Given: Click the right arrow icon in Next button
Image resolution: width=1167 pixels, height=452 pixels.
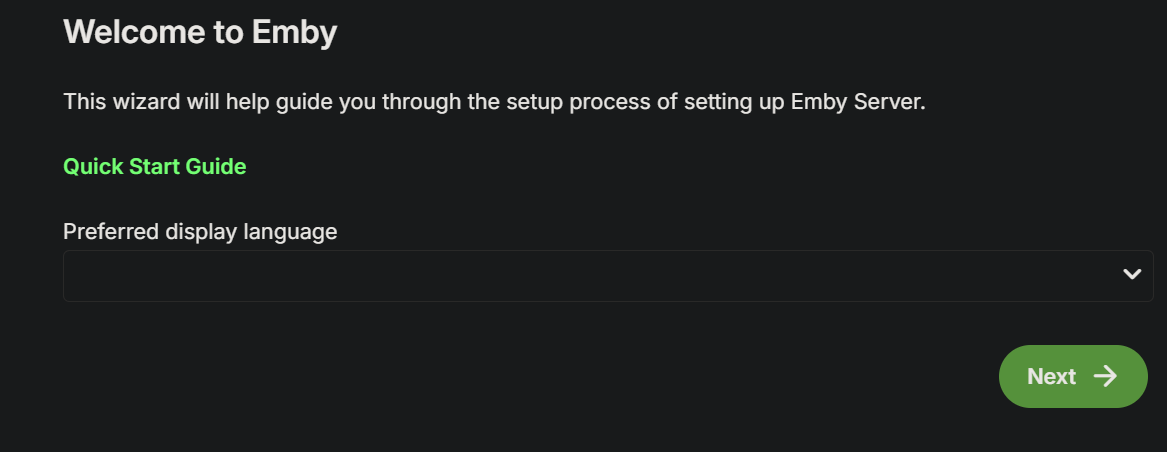Looking at the screenshot, I should pos(1105,376).
